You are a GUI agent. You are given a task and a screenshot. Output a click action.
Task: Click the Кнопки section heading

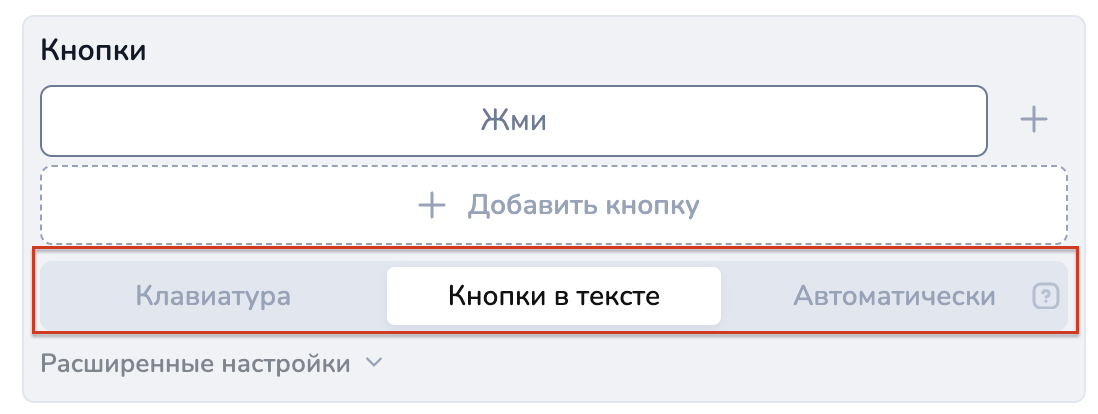coord(93,50)
